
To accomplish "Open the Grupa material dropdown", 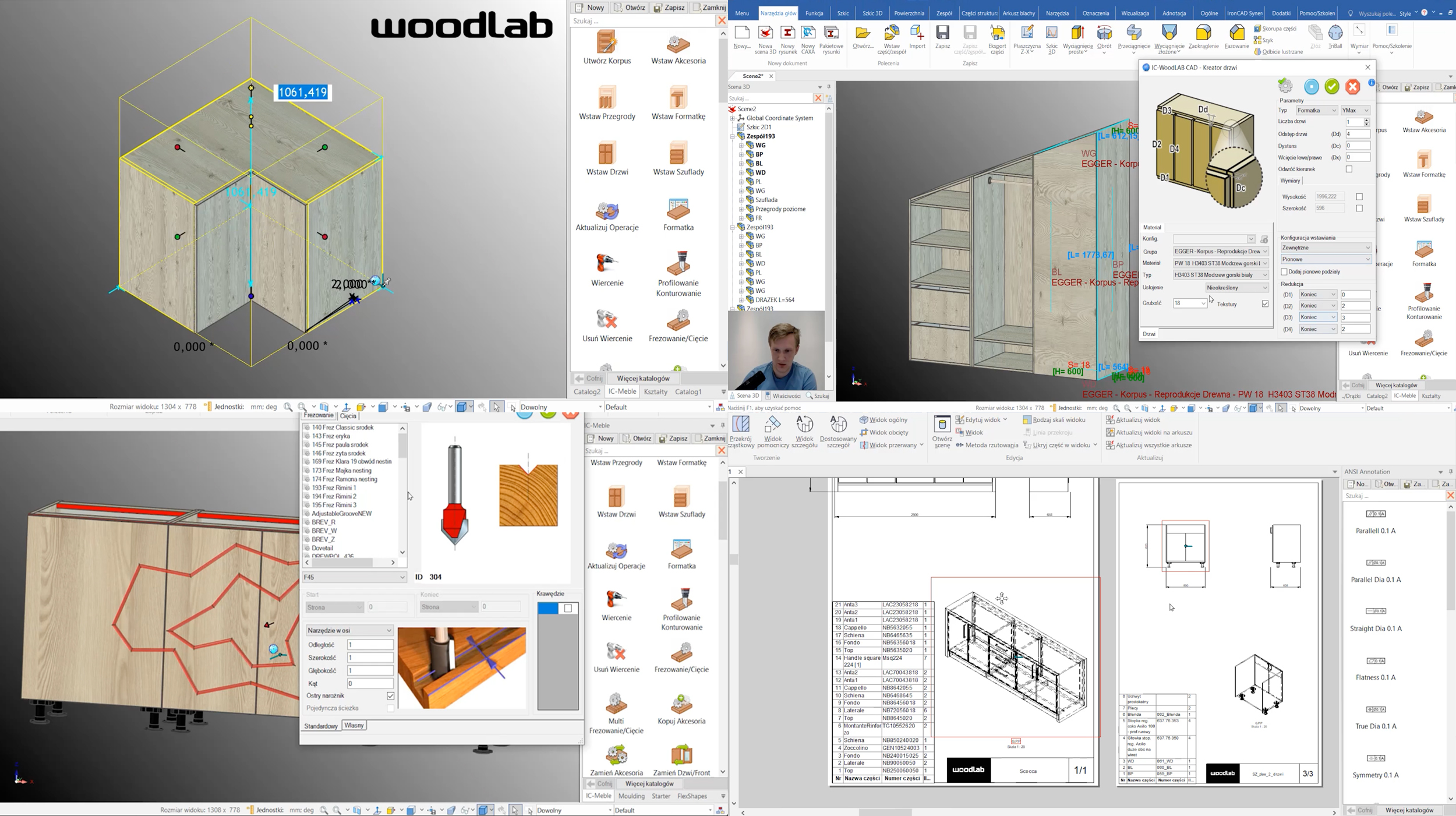I will (1265, 252).
